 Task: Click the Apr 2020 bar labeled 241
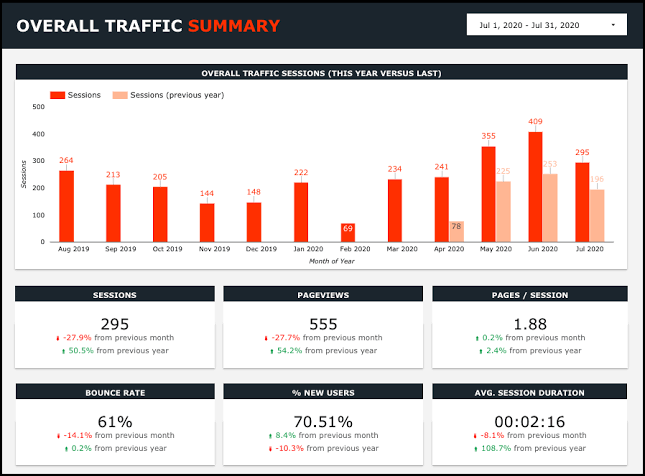pos(441,209)
